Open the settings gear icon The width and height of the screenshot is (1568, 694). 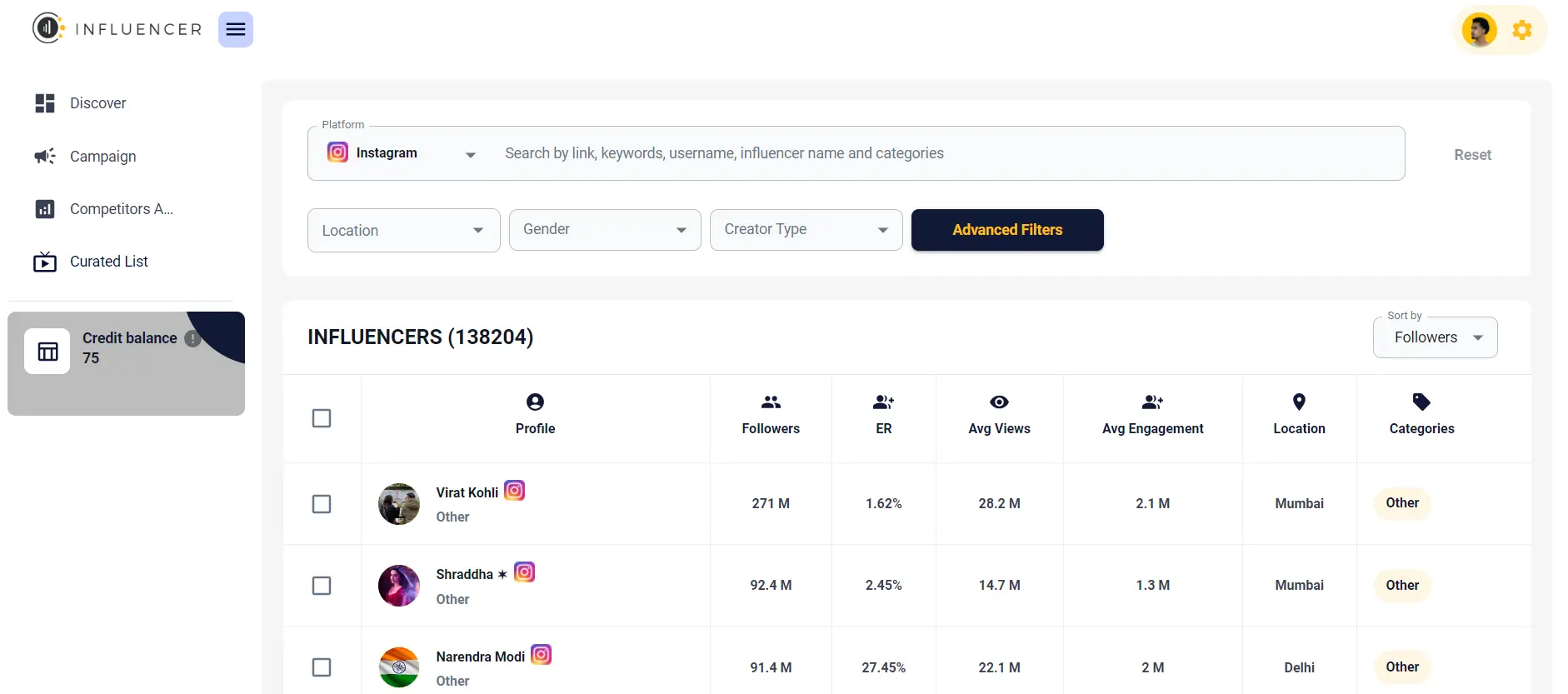tap(1522, 30)
